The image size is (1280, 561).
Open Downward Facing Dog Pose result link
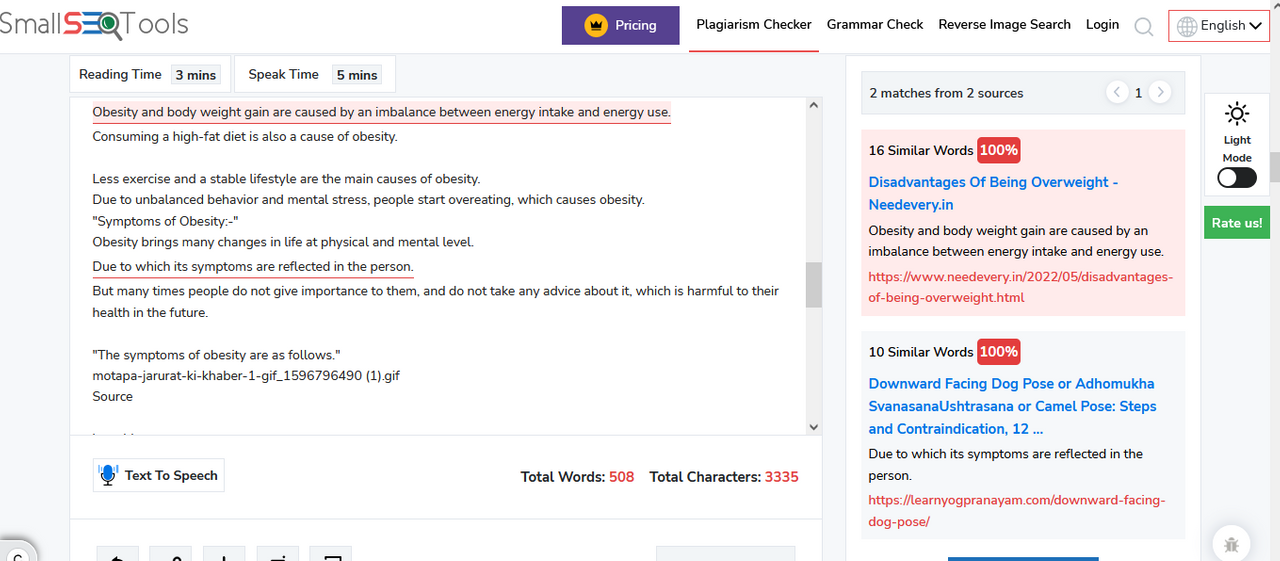click(x=1012, y=406)
